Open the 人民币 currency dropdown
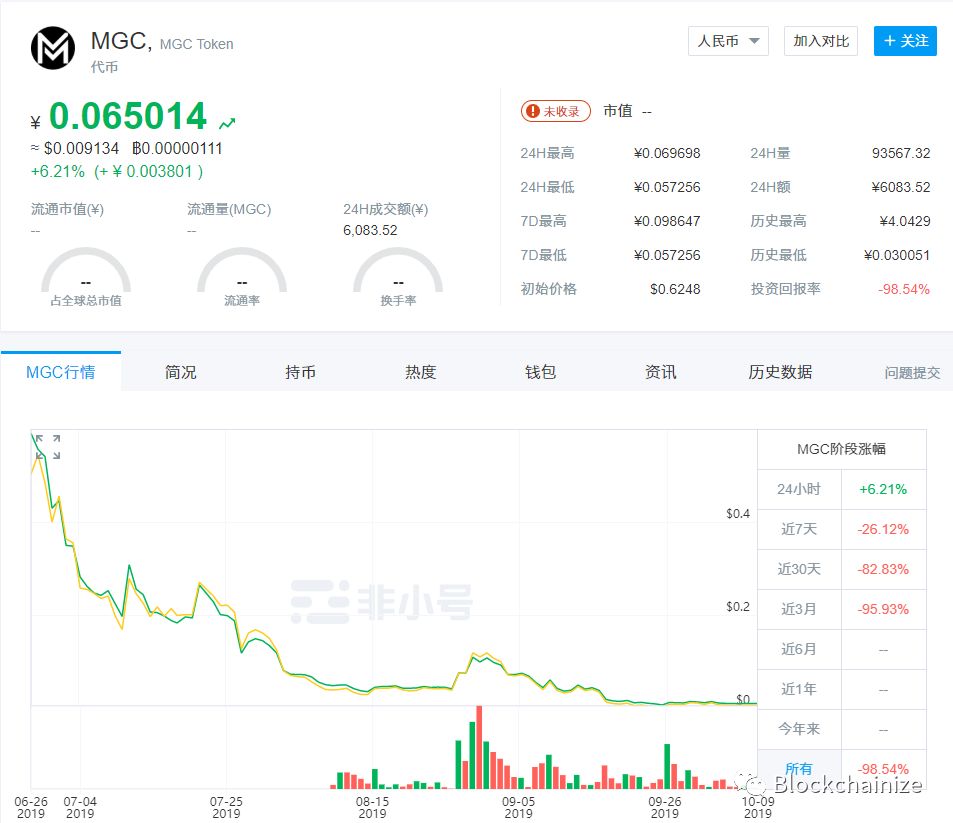 click(728, 41)
